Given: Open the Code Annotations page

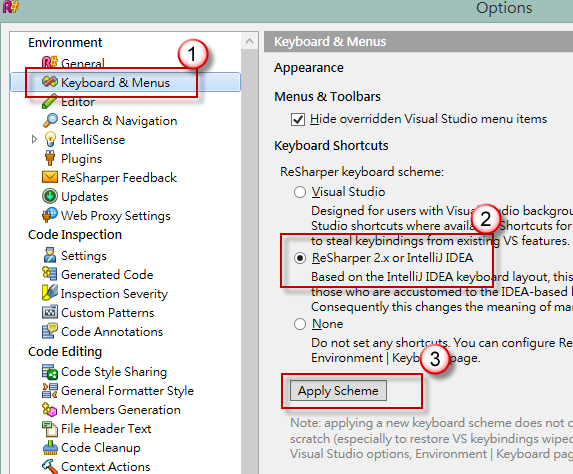Looking at the screenshot, I should click(x=112, y=331).
